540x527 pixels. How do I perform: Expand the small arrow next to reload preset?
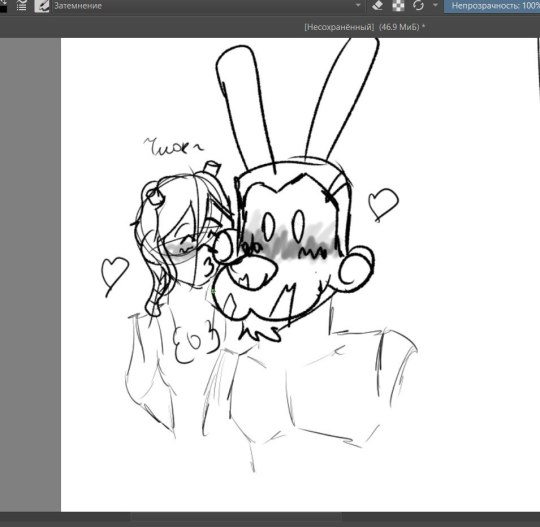click(435, 5)
